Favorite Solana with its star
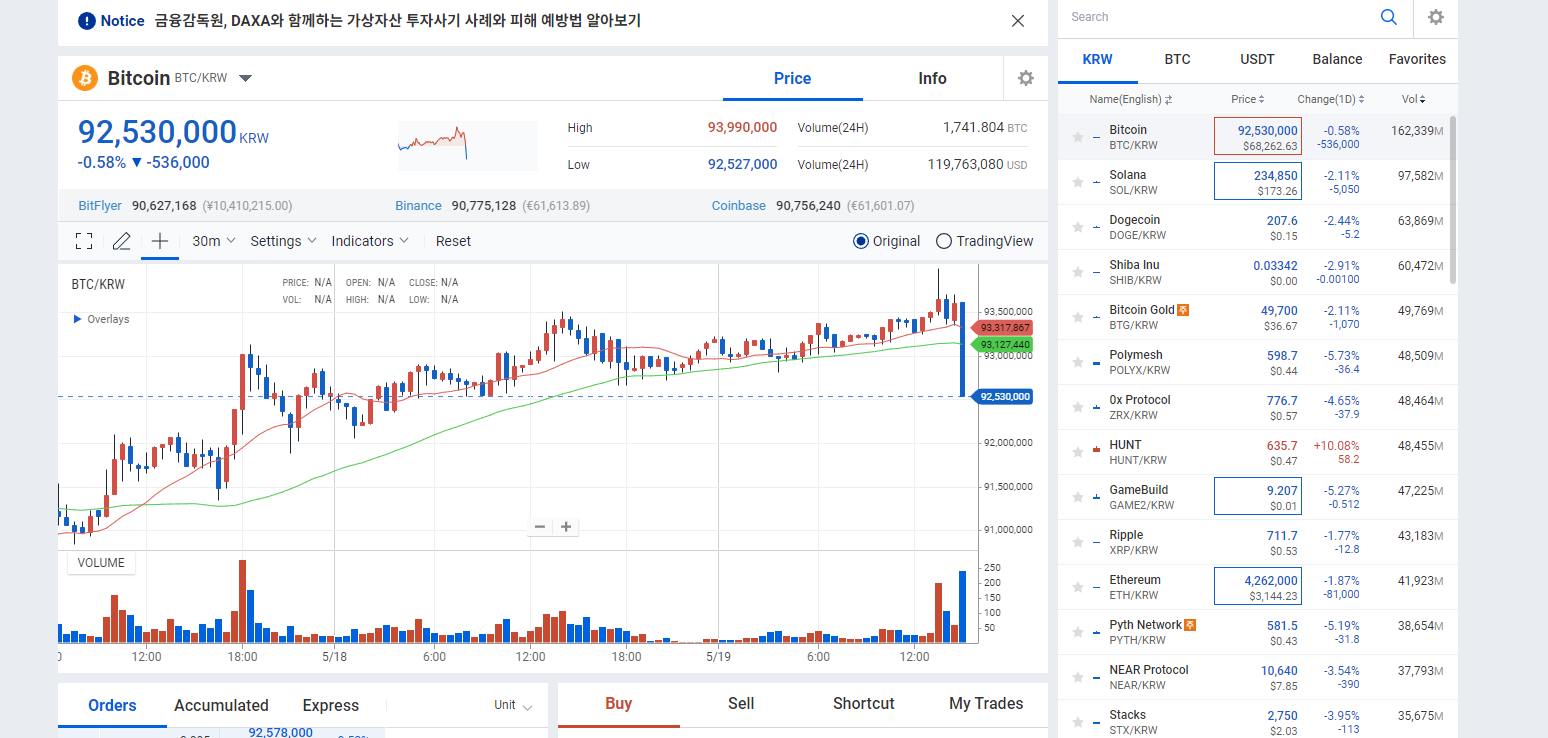The image size is (1548, 738). [x=1078, y=182]
